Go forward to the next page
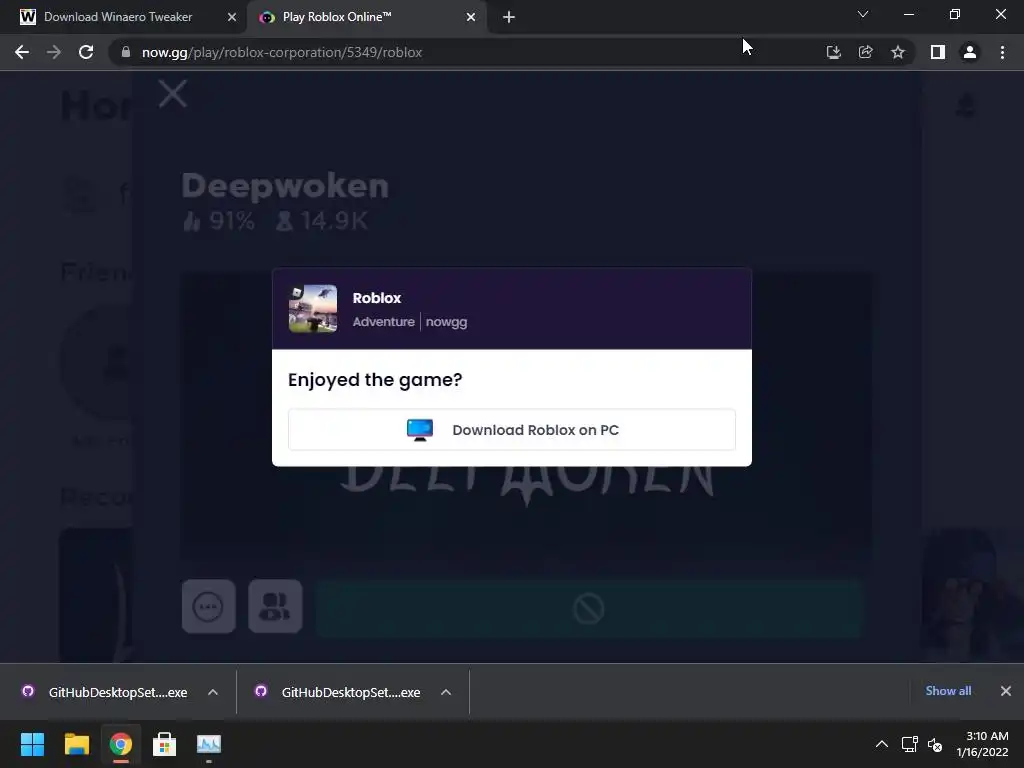 click(x=54, y=52)
